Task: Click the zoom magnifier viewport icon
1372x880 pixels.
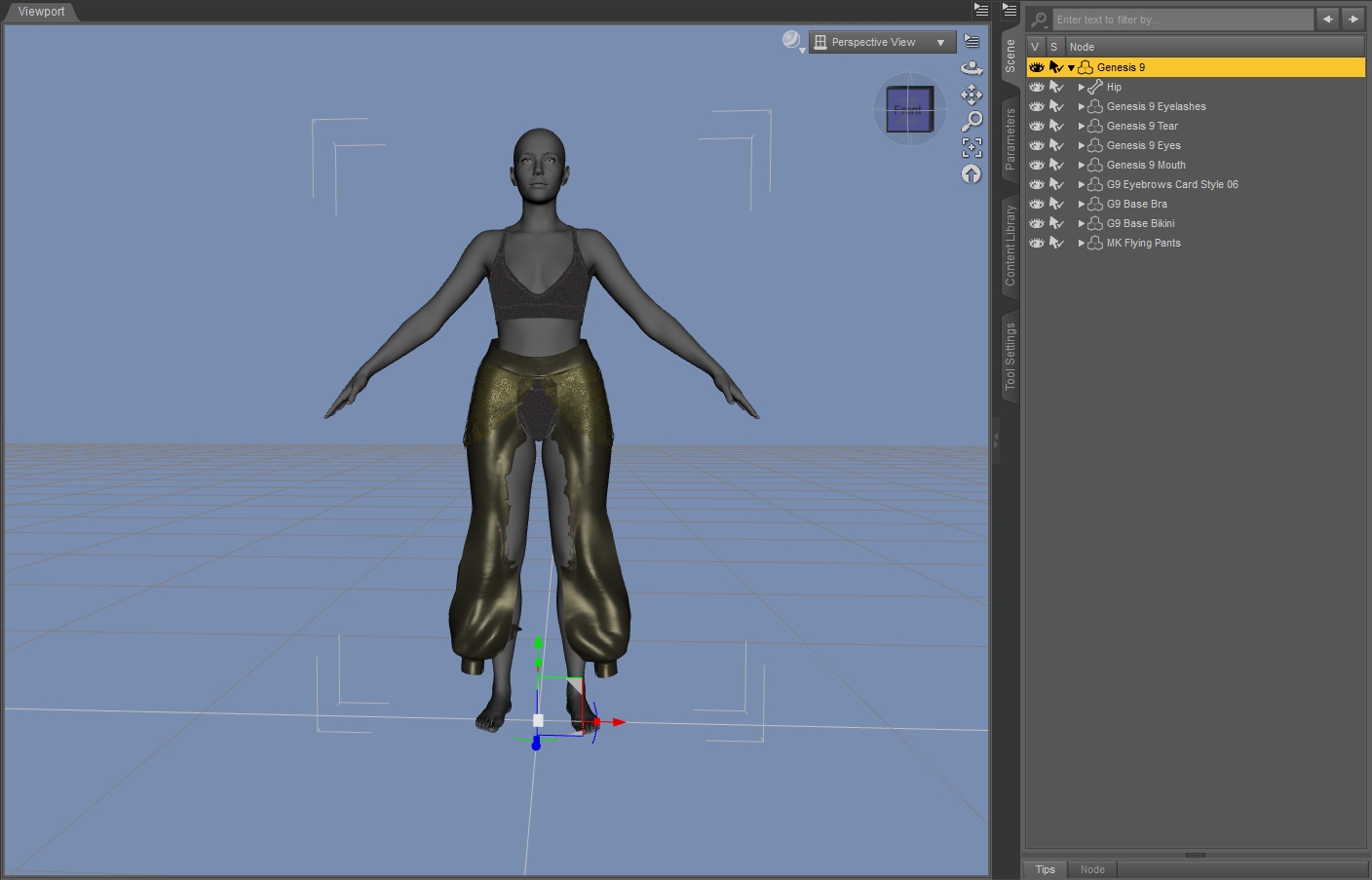Action: (972, 121)
